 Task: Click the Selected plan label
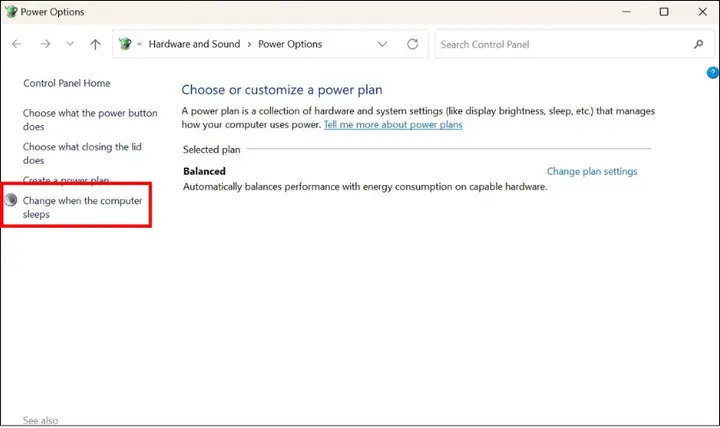[x=212, y=150]
